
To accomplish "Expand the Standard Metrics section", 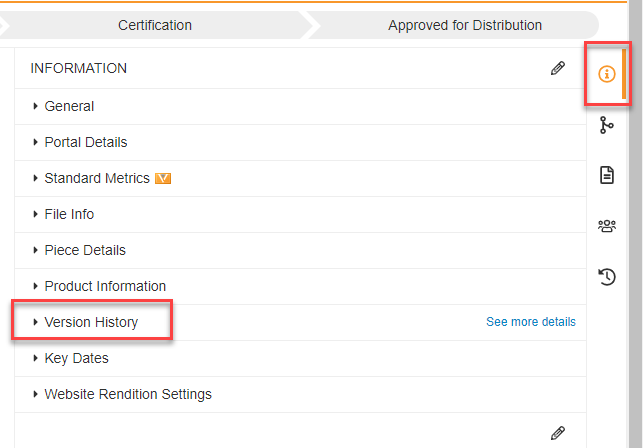I will (96, 178).
